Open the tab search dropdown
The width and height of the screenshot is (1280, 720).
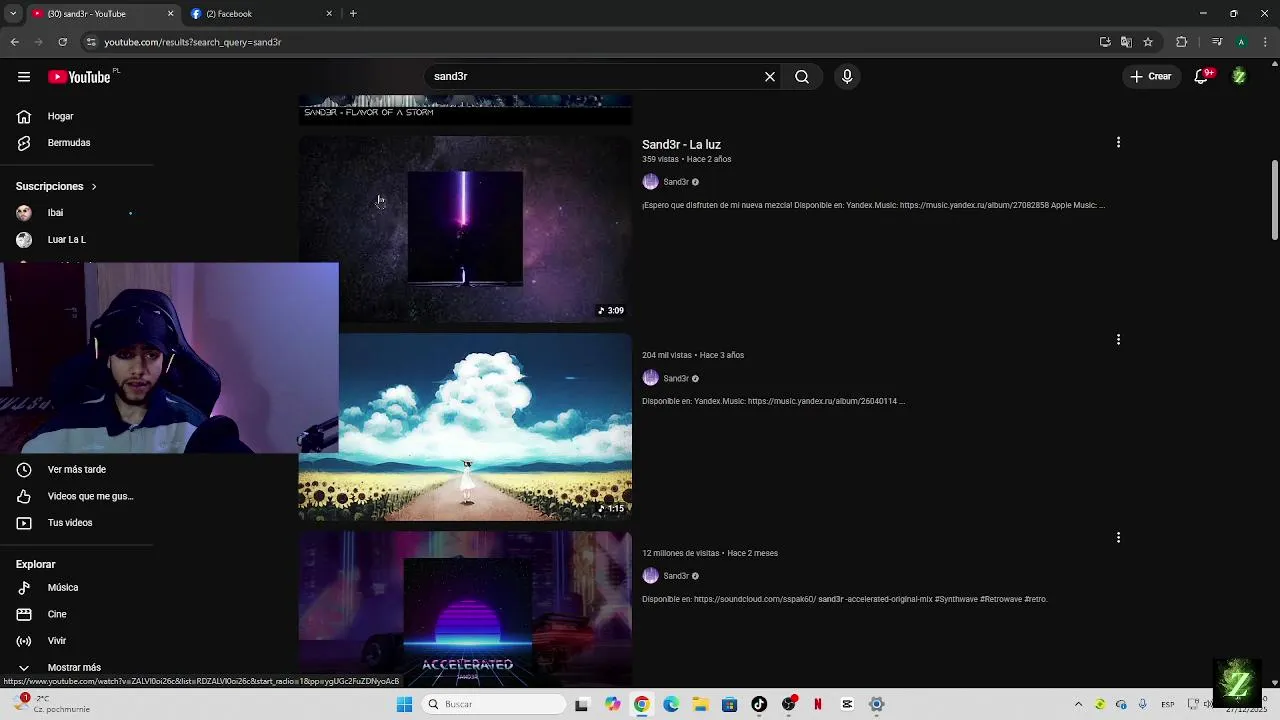click(13, 14)
